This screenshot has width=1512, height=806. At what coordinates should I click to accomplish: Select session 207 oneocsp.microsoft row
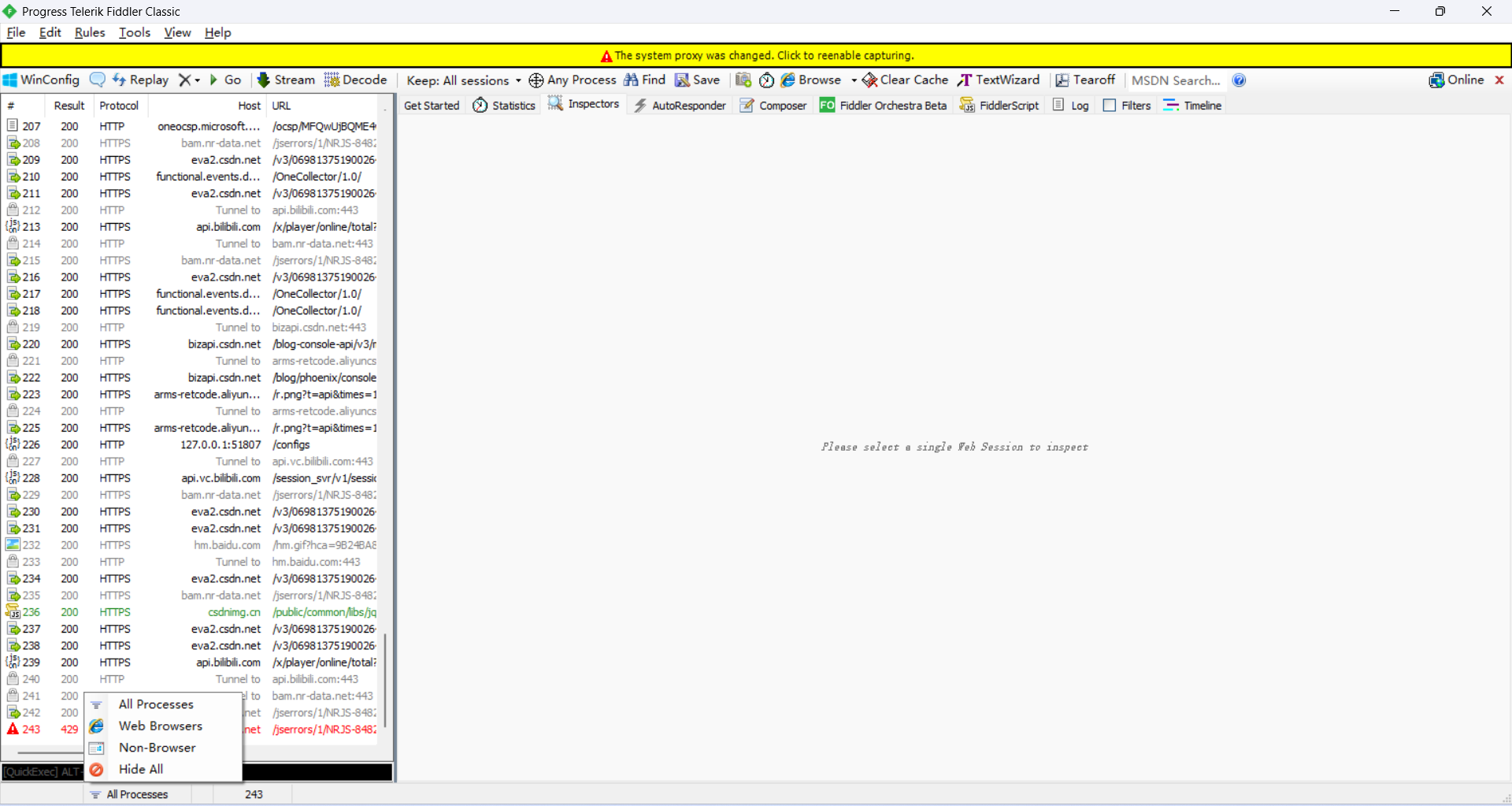click(191, 126)
